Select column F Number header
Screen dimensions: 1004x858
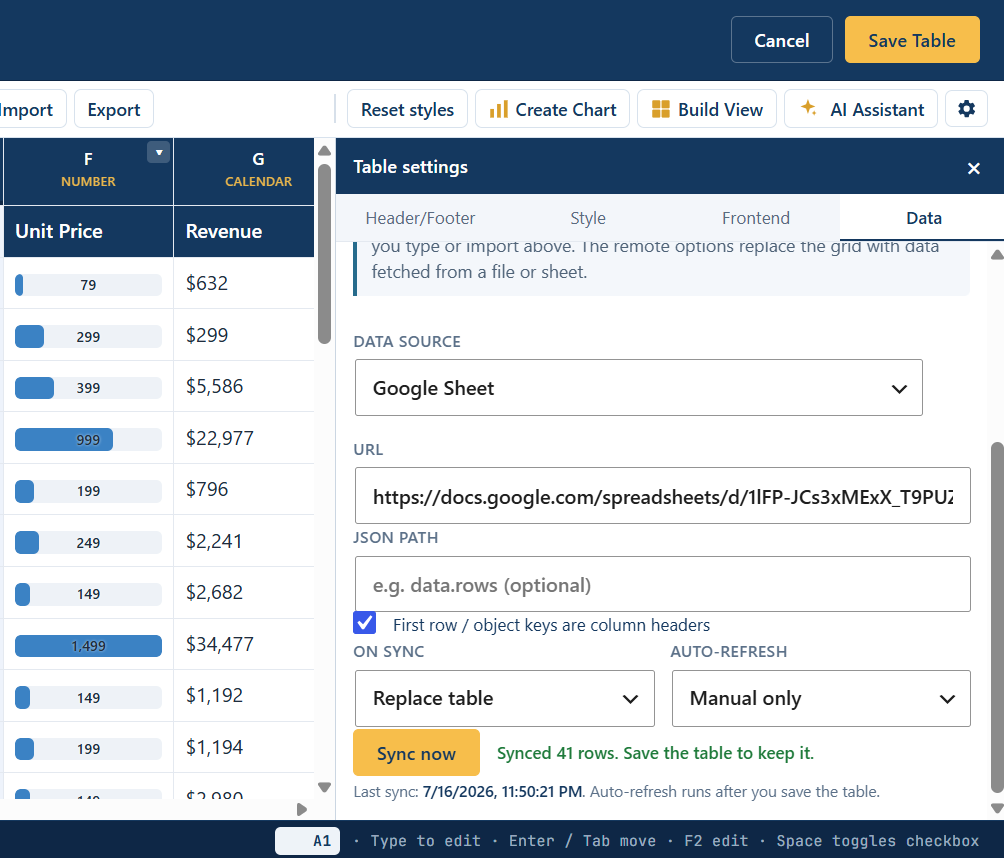pyautogui.click(x=88, y=172)
